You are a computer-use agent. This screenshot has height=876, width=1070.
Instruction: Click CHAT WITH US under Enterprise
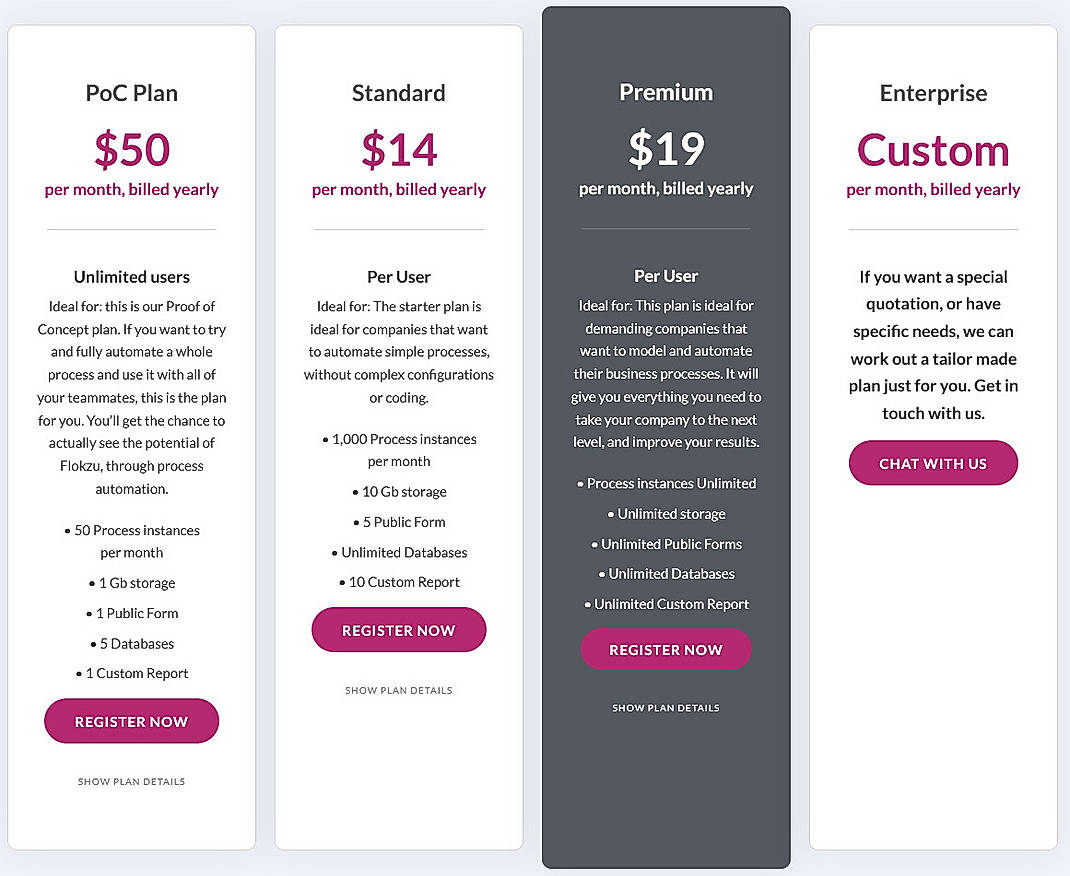(933, 463)
